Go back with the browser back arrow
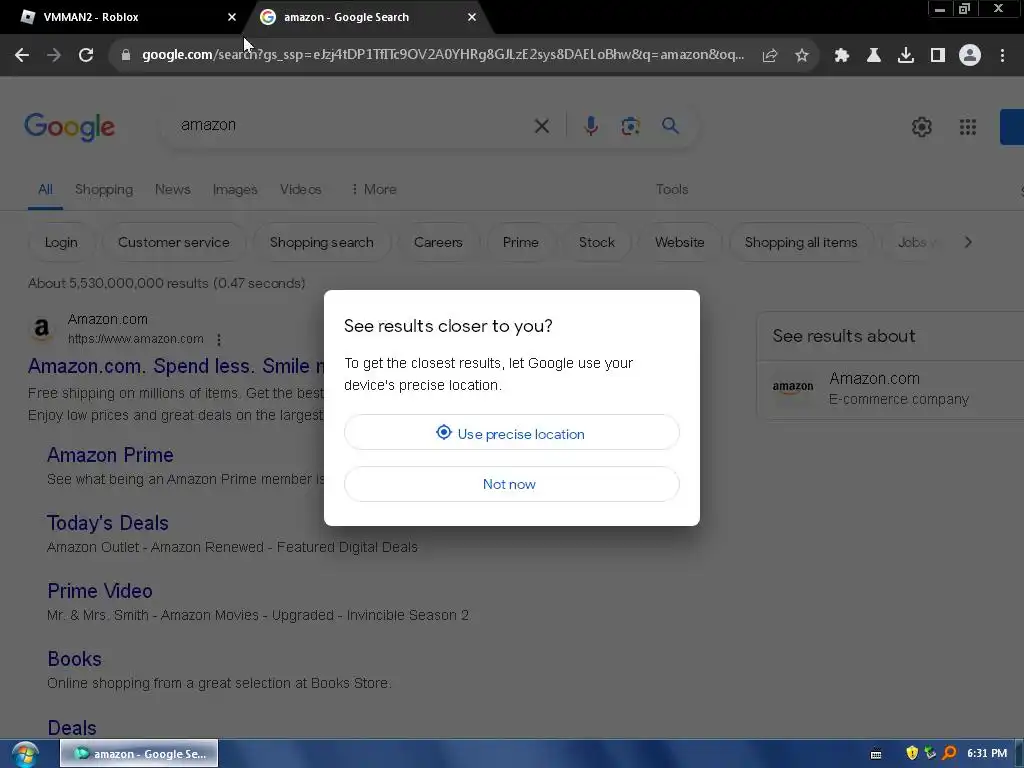Screen dimensions: 1024x768 pyautogui.click(x=22, y=55)
